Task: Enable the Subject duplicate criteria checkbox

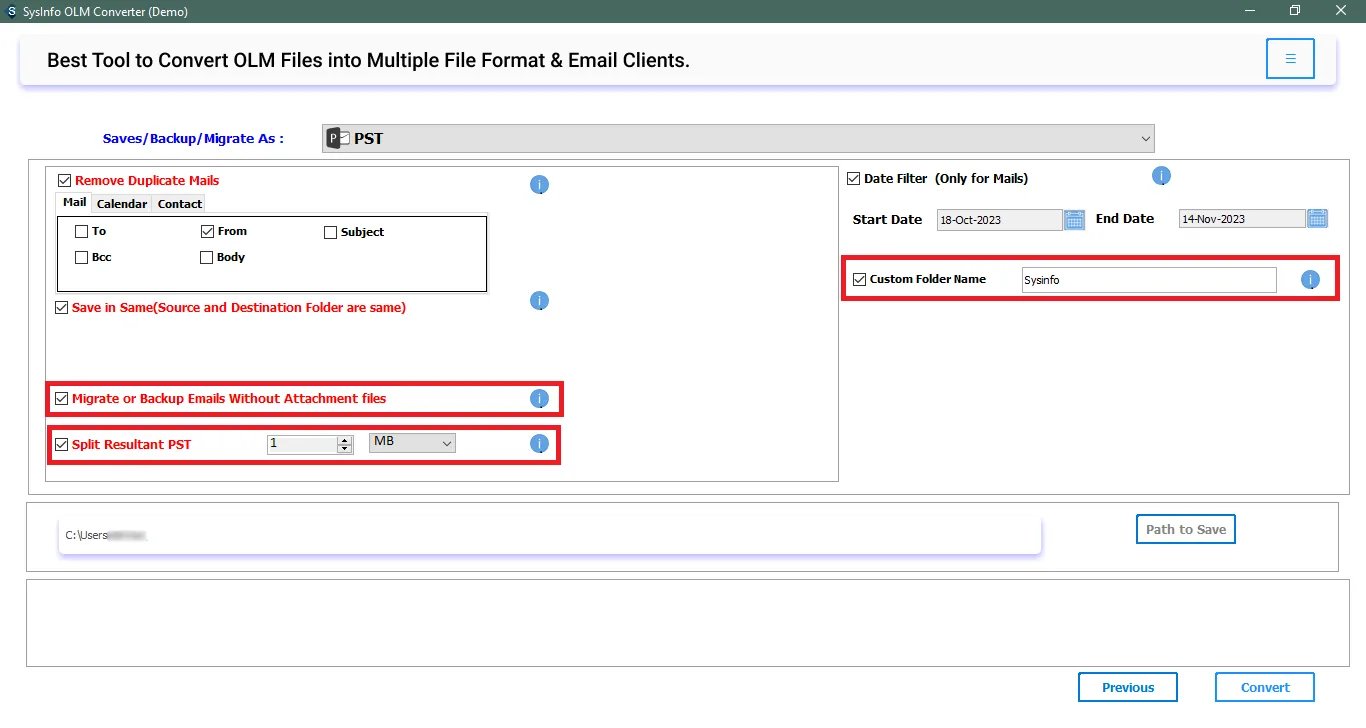Action: click(x=331, y=232)
